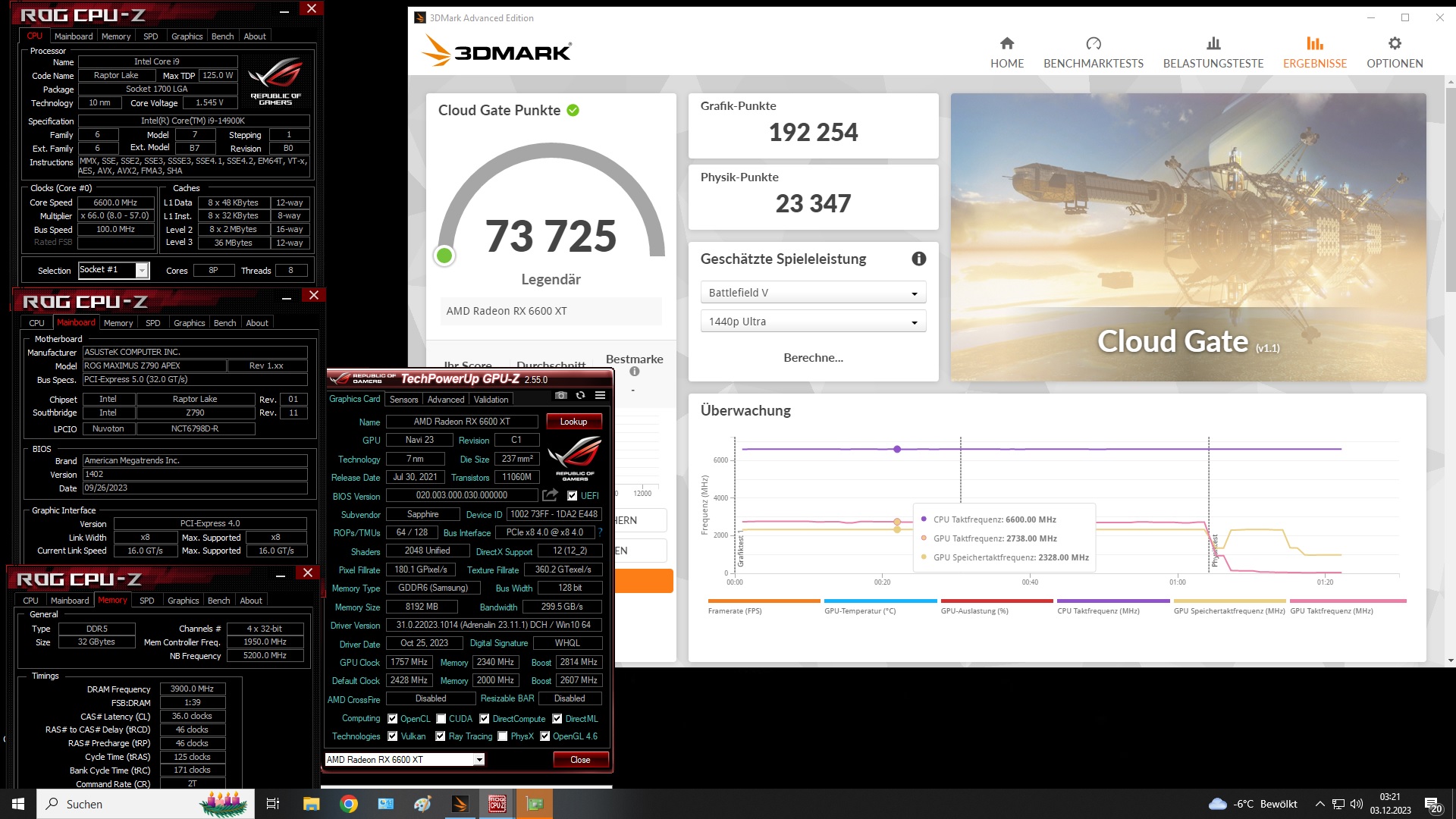Click blue GPU-Temperatur legend bar
Screen dimensions: 1456x819
tap(880, 601)
